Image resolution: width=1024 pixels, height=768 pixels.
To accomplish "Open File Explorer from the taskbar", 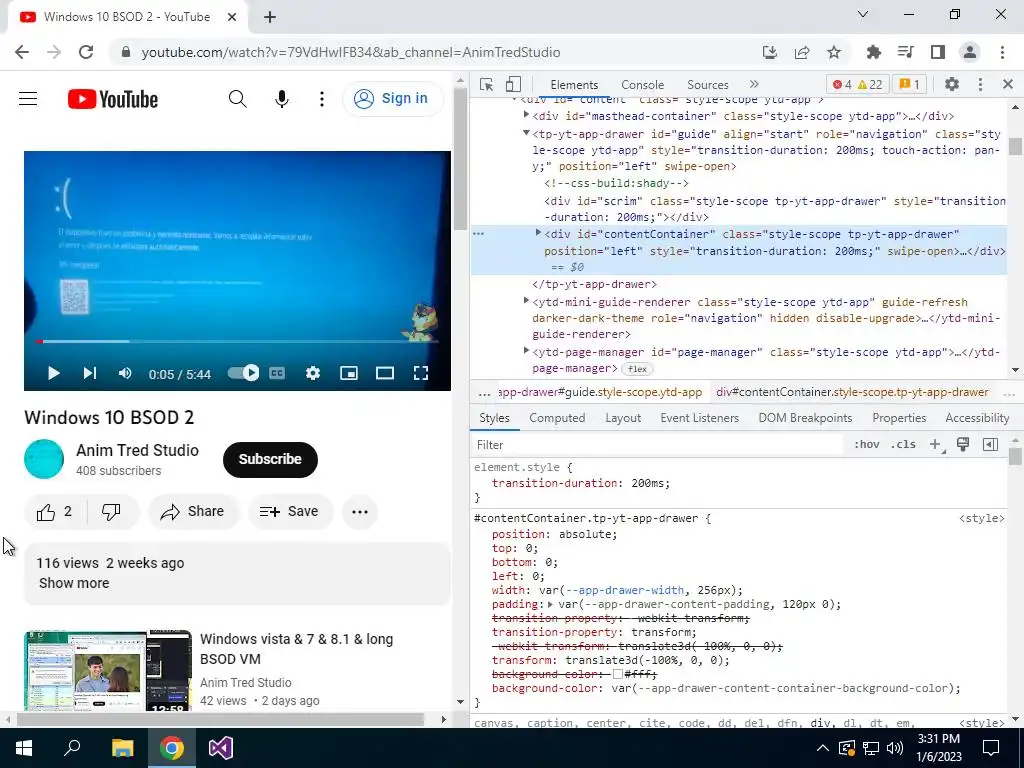I will (122, 748).
